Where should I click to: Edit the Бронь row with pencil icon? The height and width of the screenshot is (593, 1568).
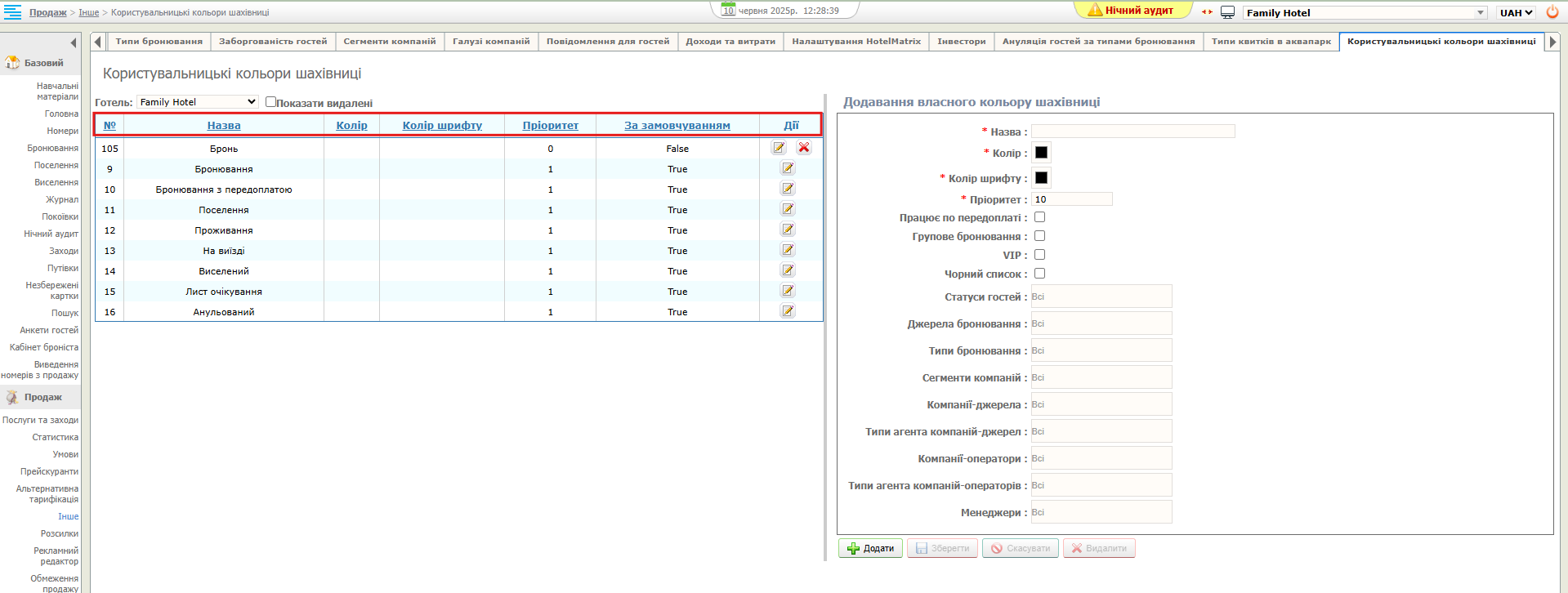pyautogui.click(x=779, y=148)
